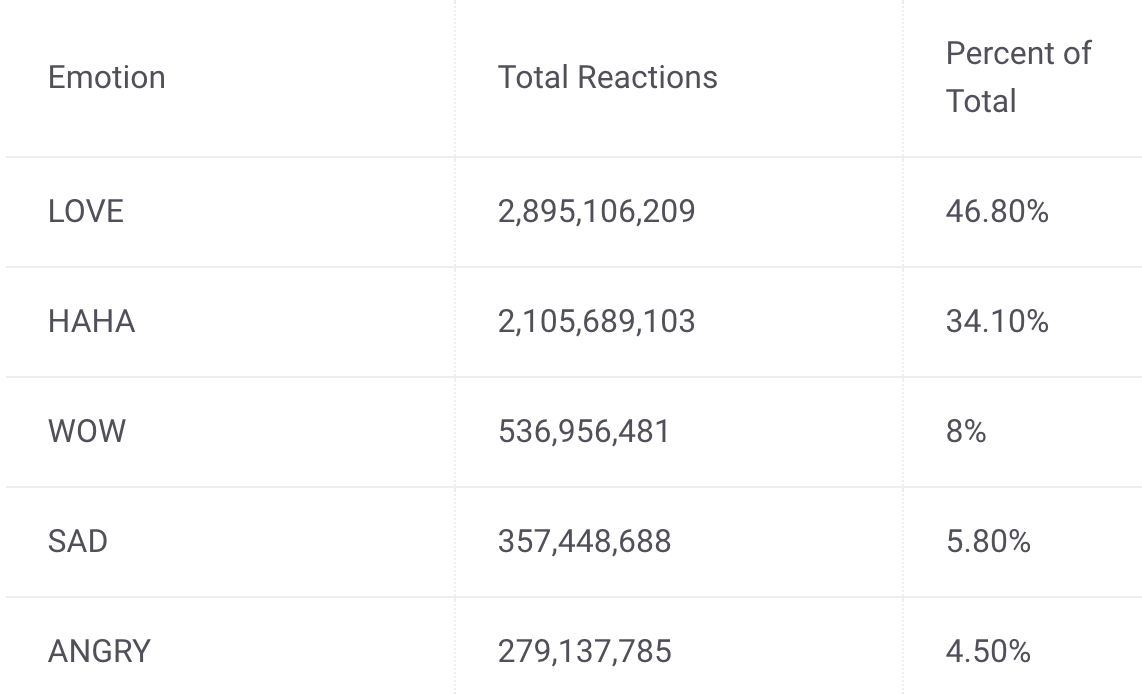Click the 357,448,688 reactions value
Image resolution: width=1142 pixels, height=694 pixels.
coord(584,542)
